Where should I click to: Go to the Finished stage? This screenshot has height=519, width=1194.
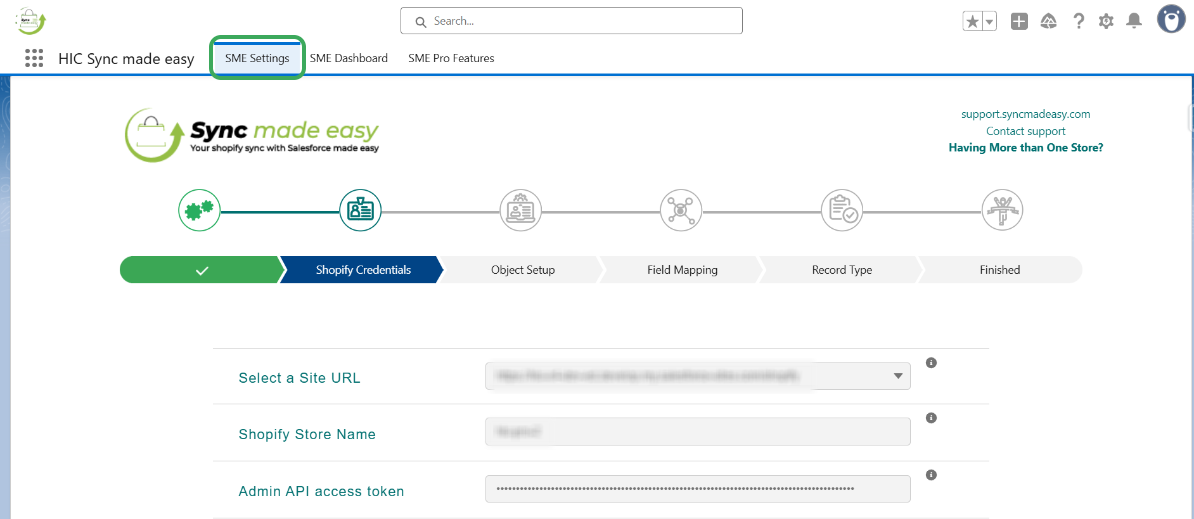pos(1000,270)
